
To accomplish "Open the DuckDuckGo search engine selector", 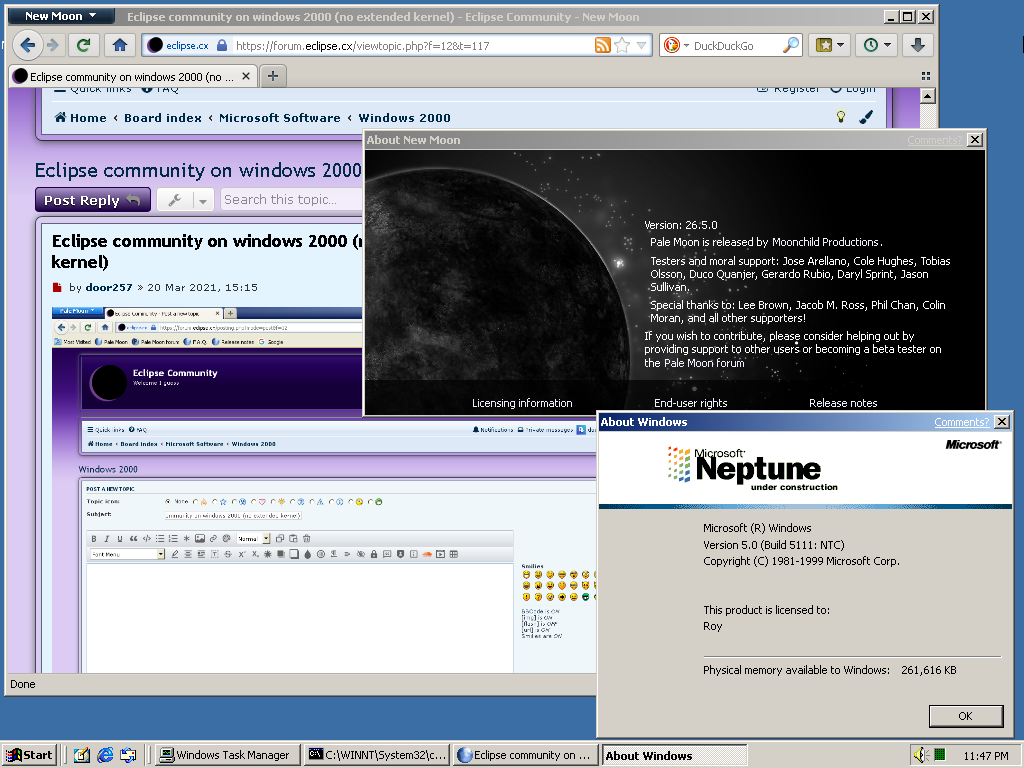I will (x=674, y=46).
